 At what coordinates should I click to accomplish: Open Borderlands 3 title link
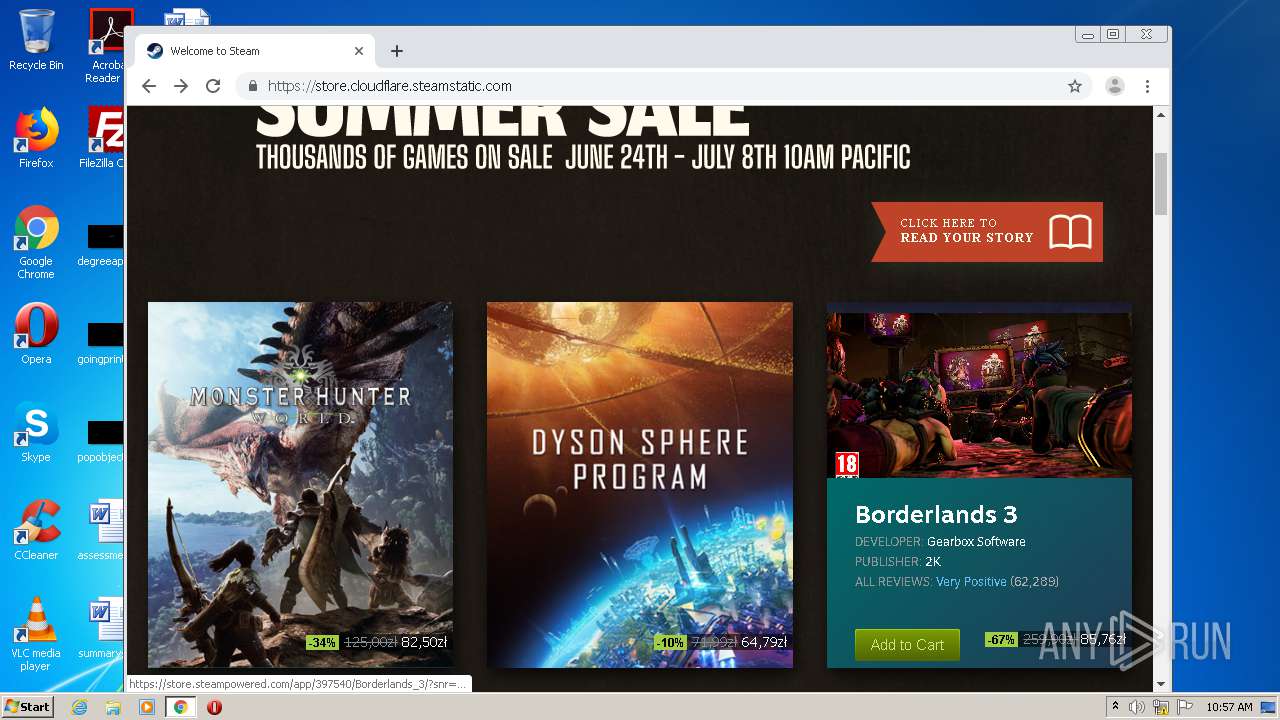coord(936,515)
